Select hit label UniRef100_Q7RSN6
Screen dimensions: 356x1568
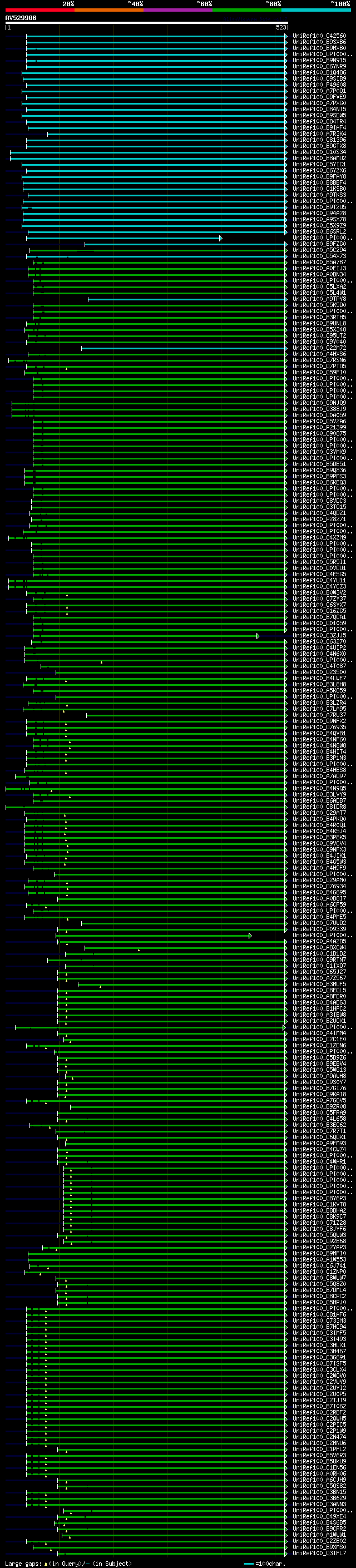click(319, 360)
